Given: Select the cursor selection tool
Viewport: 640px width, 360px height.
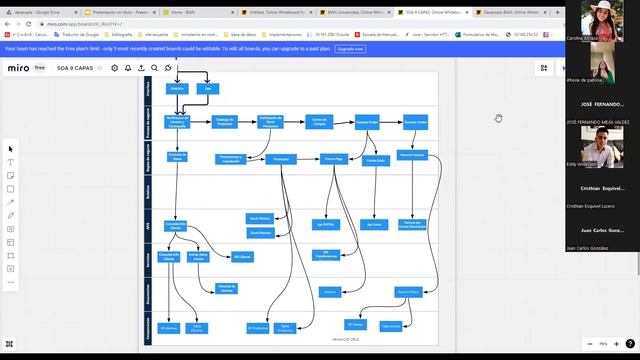Looking at the screenshot, I should pos(11,149).
